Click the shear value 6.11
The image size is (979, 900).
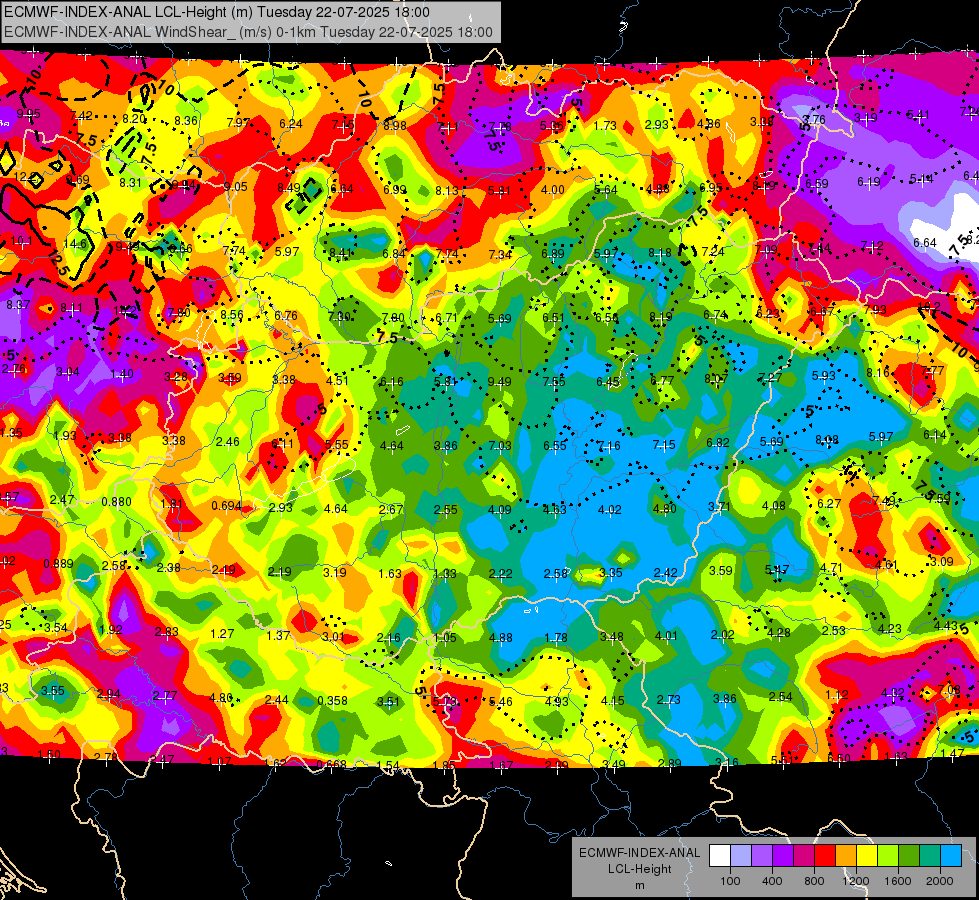[282, 444]
